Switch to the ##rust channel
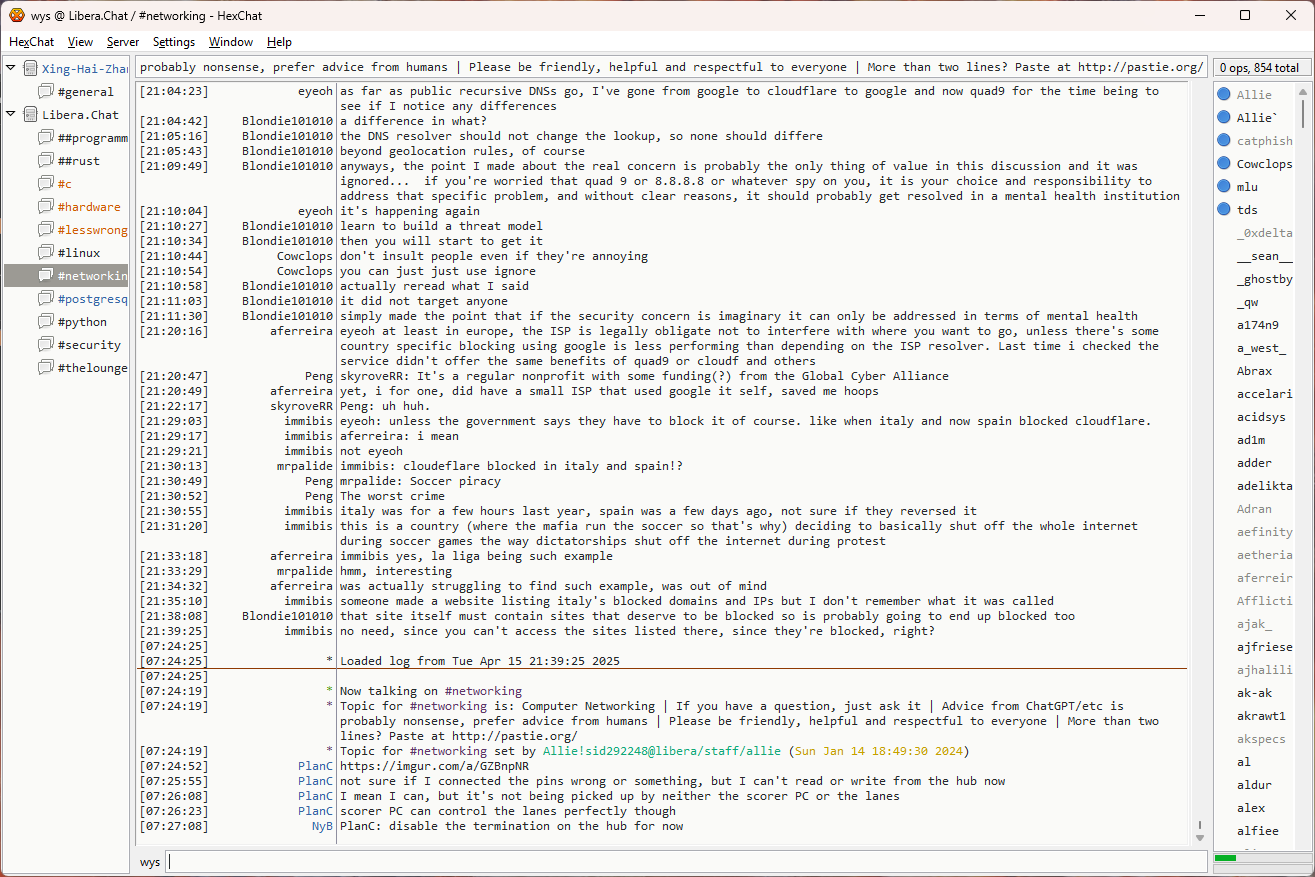The image size is (1315, 877). pos(79,160)
